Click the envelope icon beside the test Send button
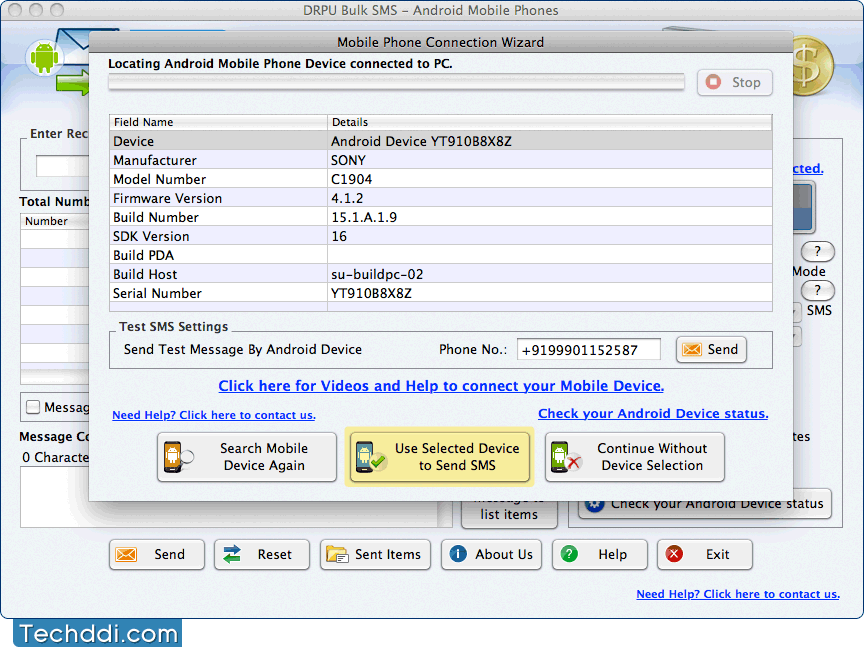Viewport: 864px width, 647px height. (x=692, y=349)
